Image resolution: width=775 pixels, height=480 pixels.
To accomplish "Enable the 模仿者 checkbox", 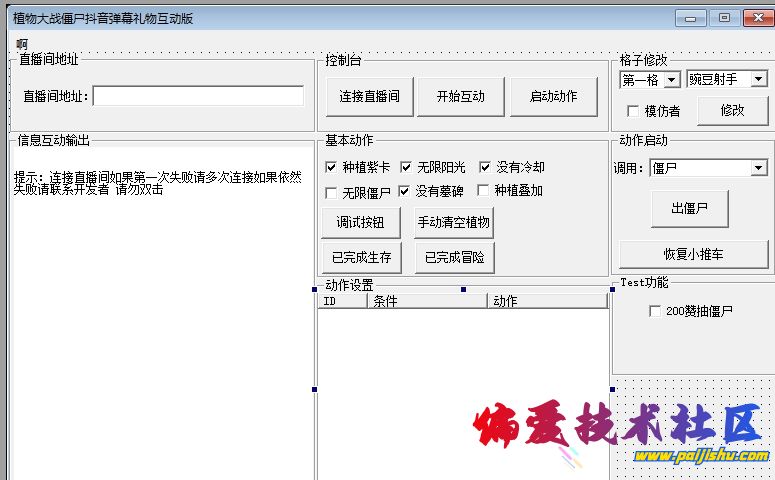I will [632, 111].
